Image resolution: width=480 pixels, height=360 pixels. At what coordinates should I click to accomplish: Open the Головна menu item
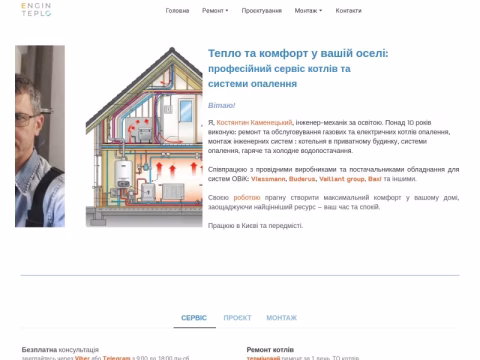coord(177,11)
